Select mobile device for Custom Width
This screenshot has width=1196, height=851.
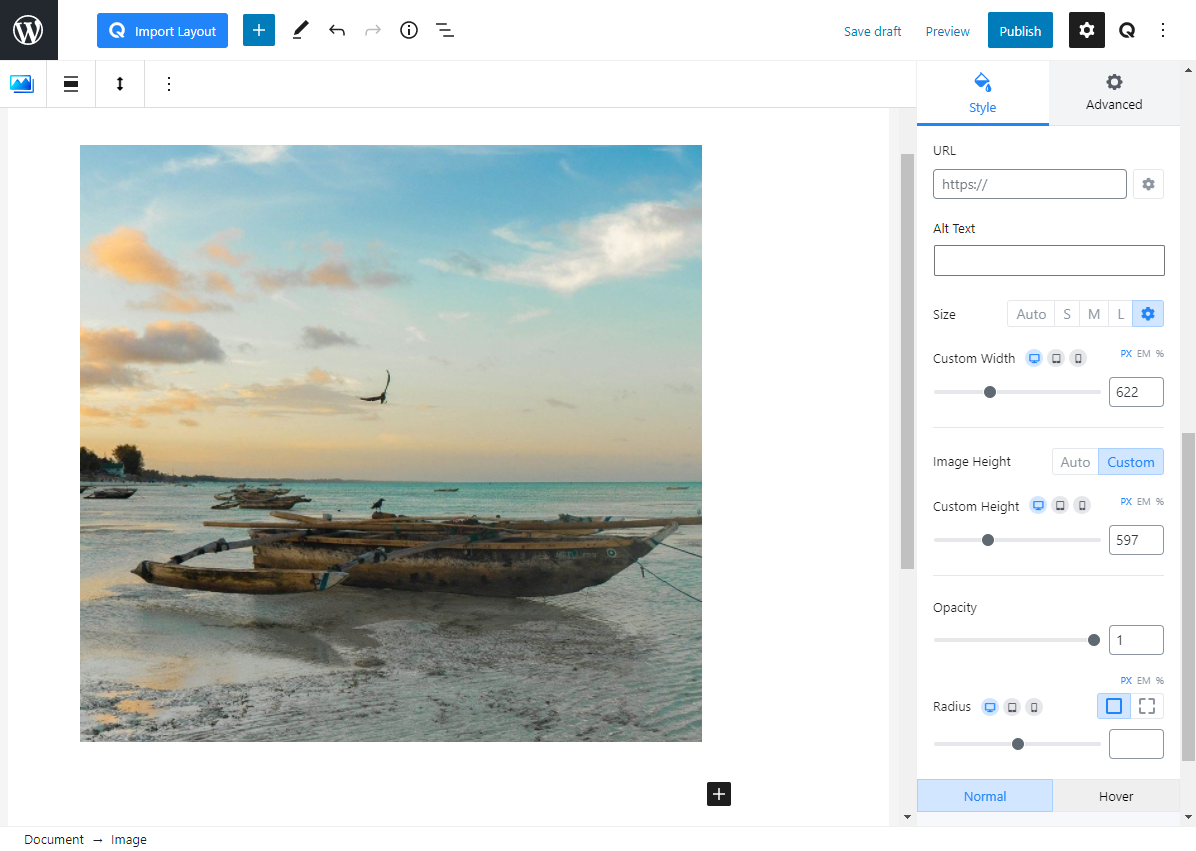click(1078, 358)
